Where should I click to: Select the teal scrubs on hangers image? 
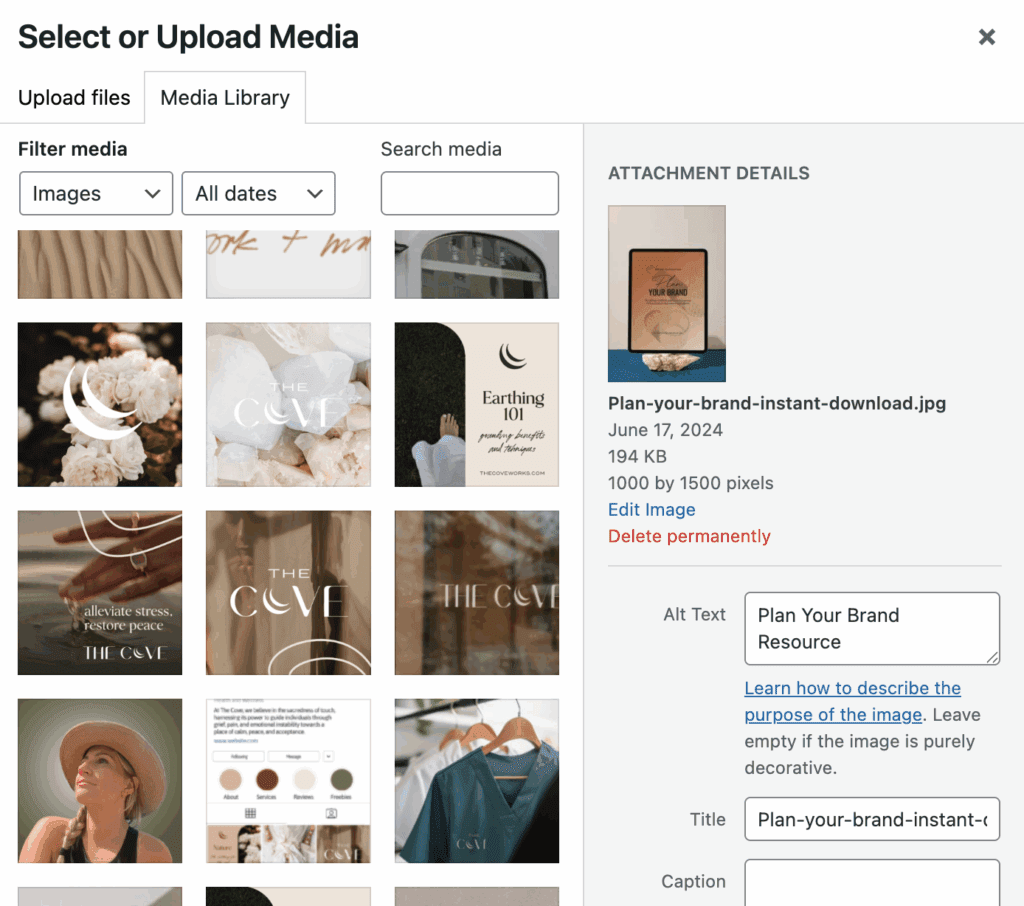(476, 780)
